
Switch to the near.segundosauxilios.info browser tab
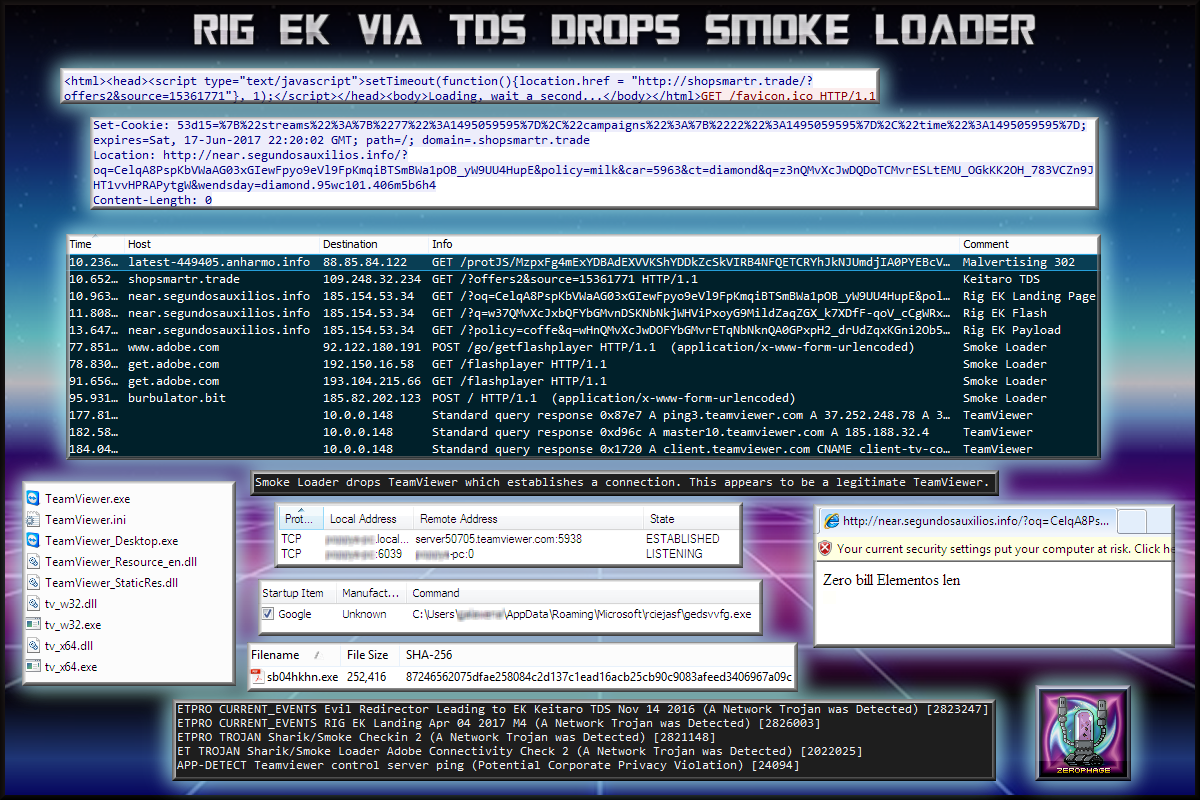point(965,521)
